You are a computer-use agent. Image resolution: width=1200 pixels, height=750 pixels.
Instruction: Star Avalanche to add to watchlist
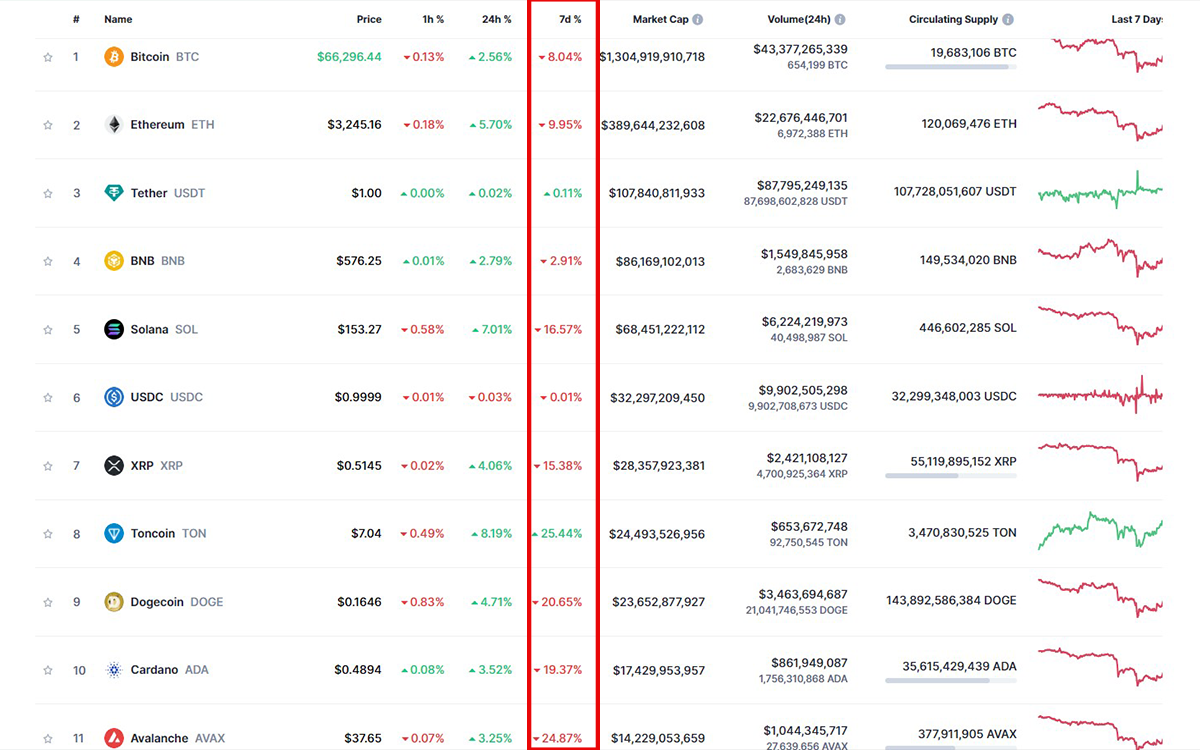(x=47, y=739)
